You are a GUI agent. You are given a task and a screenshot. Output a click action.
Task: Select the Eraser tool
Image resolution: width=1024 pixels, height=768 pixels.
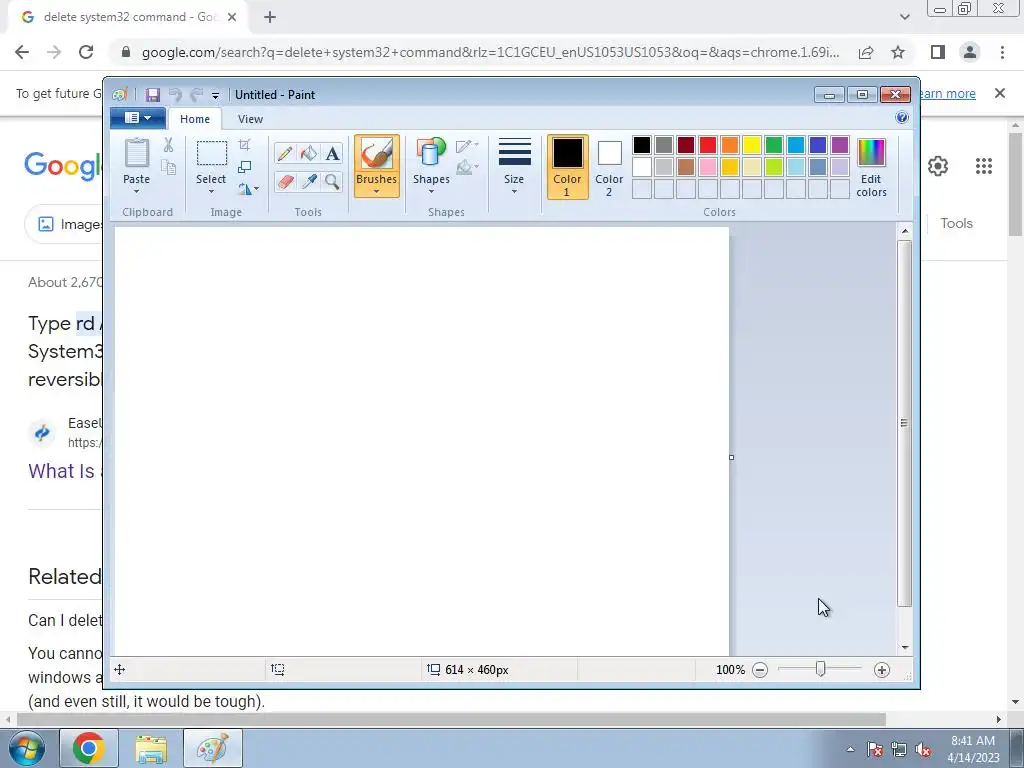point(285,181)
